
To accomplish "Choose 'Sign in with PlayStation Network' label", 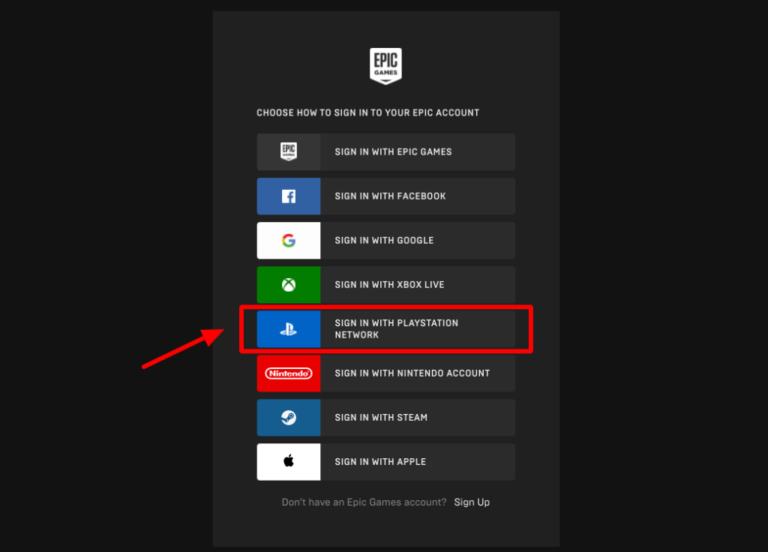I will click(x=397, y=329).
